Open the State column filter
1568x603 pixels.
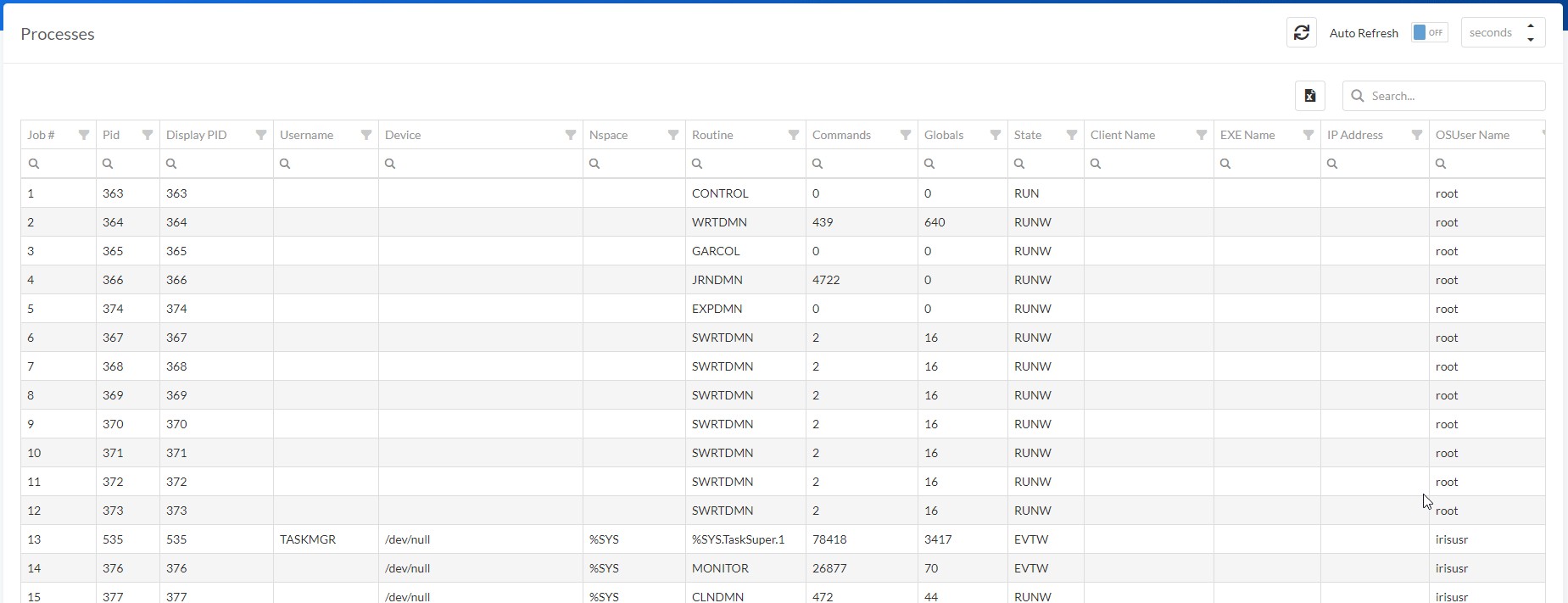(x=1072, y=135)
